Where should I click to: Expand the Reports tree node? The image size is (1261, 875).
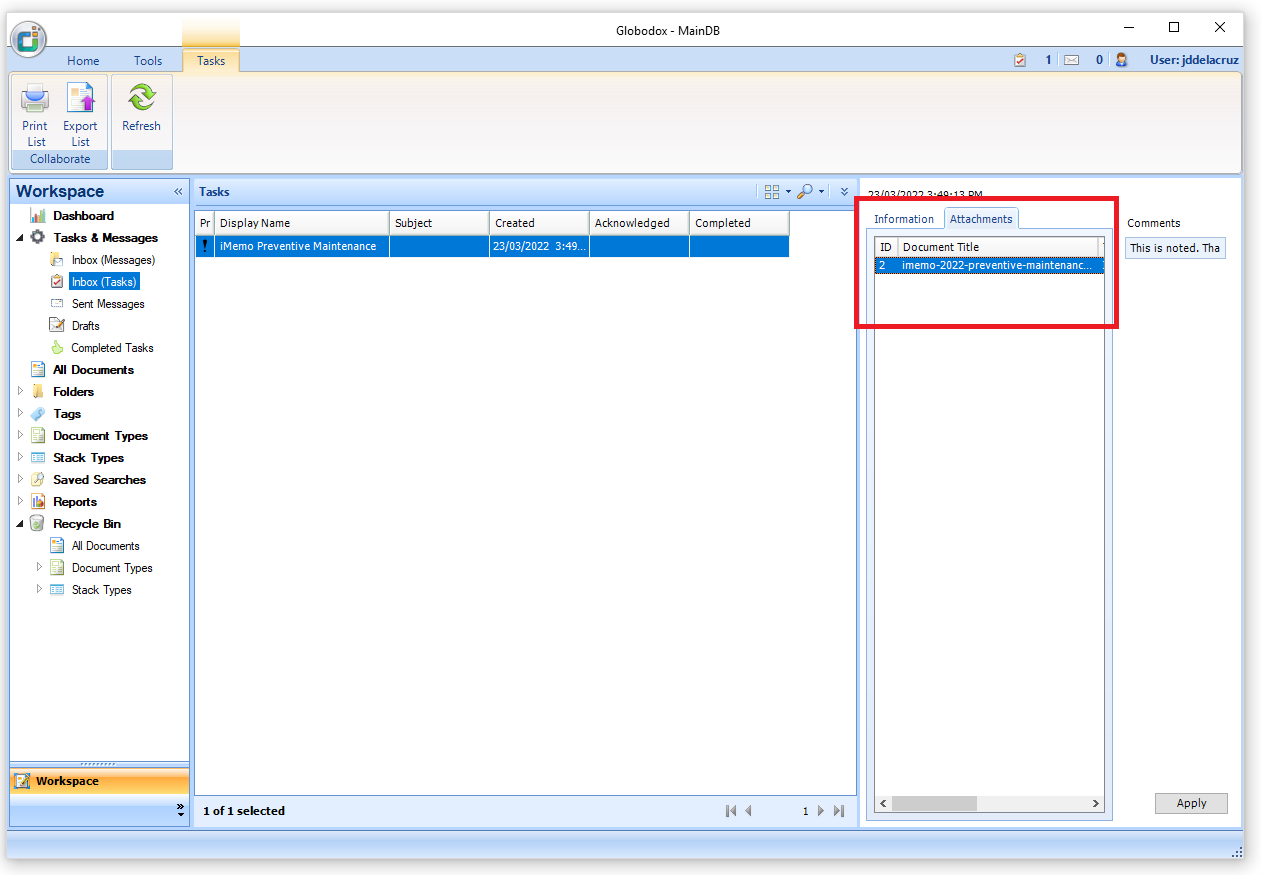pyautogui.click(x=20, y=502)
